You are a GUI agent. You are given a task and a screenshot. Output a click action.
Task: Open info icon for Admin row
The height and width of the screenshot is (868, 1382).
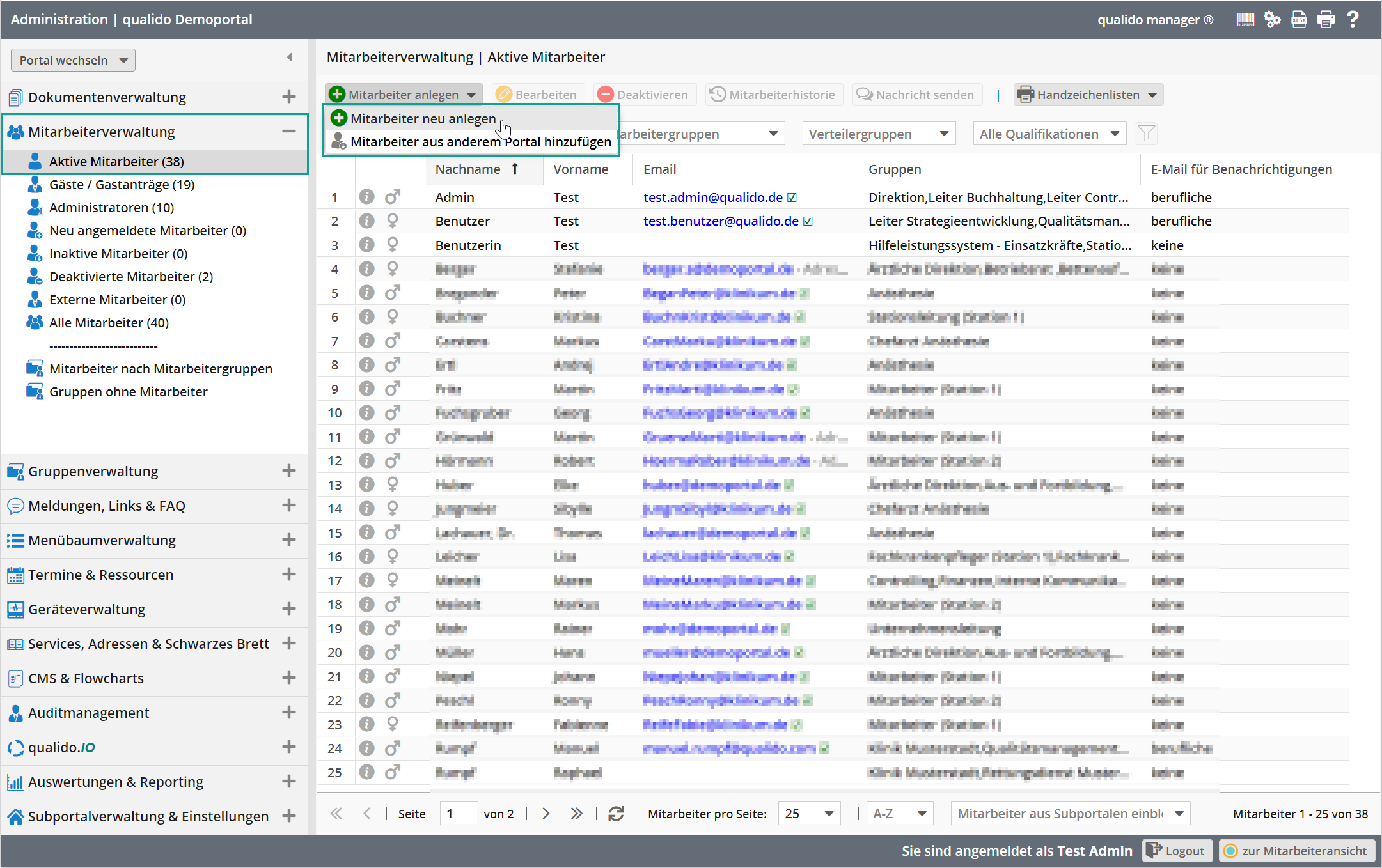coord(366,197)
